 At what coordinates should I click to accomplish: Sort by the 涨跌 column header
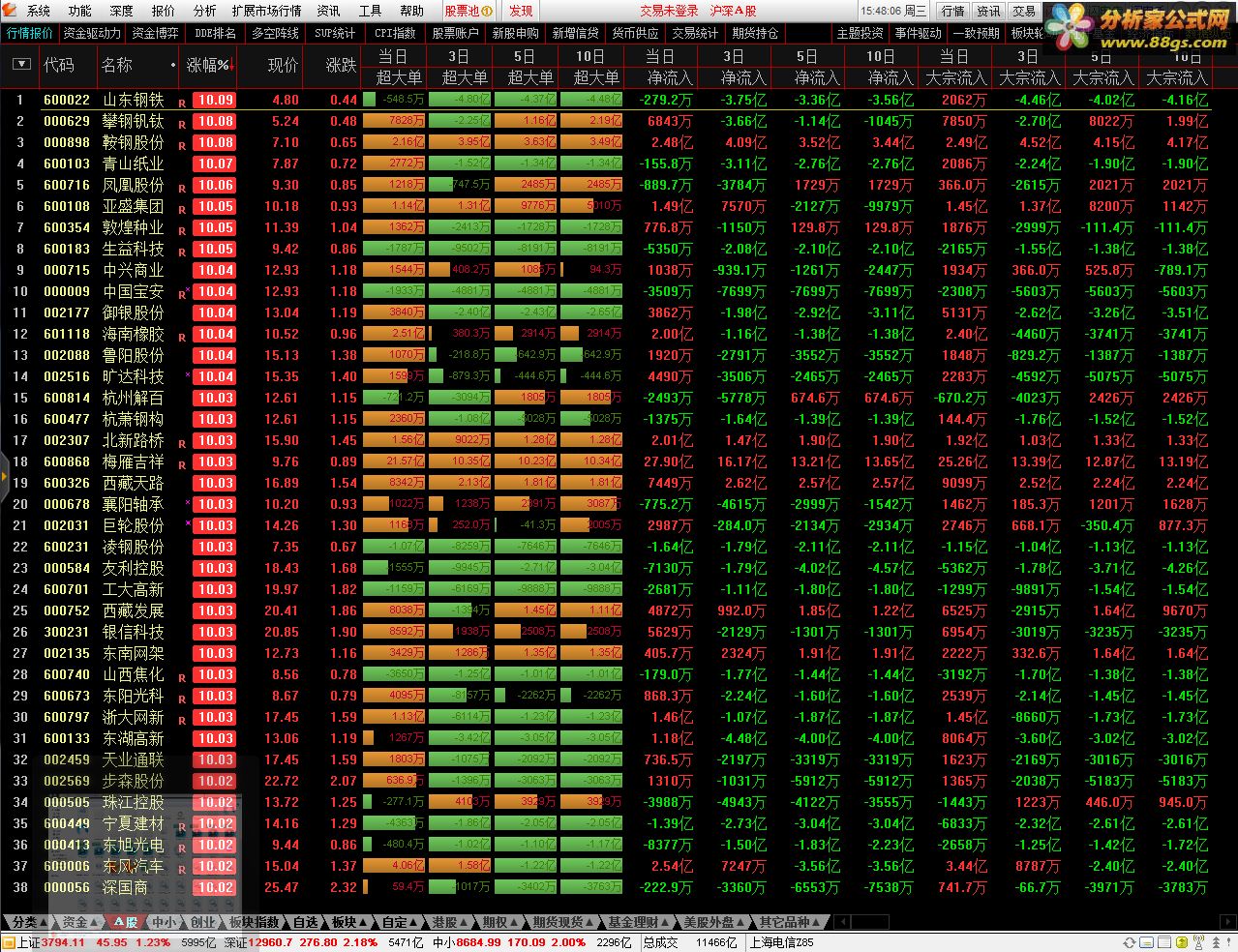point(341,65)
